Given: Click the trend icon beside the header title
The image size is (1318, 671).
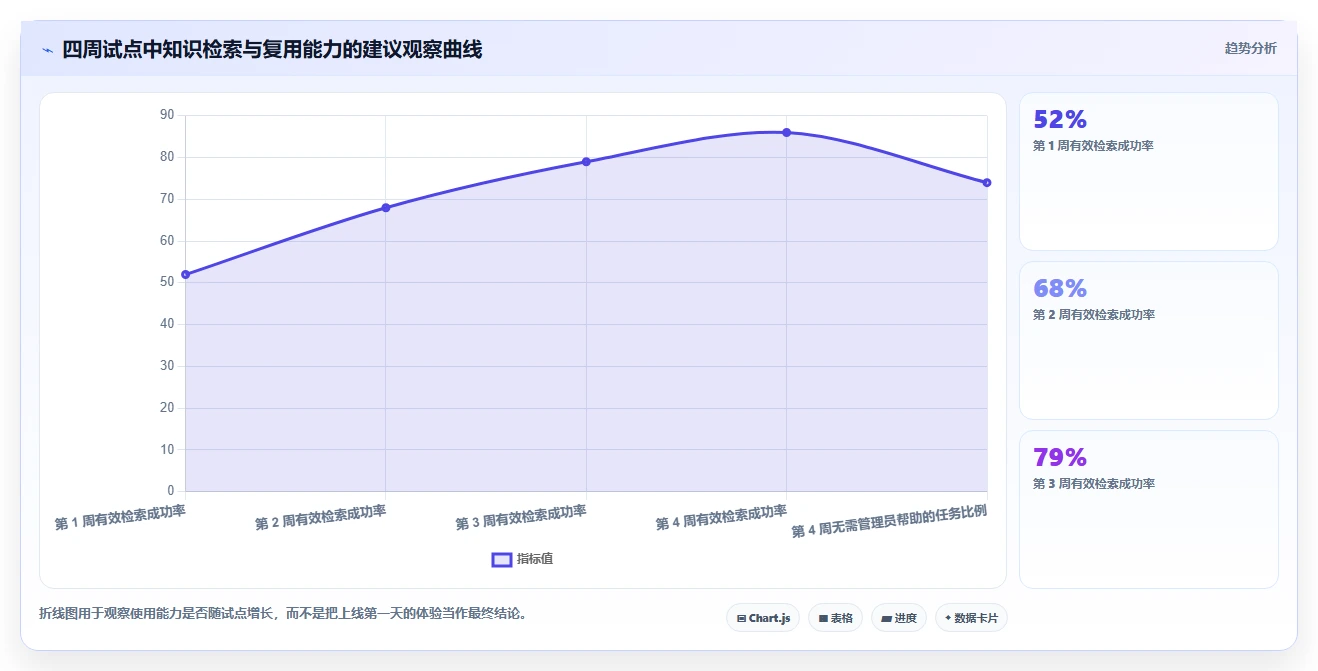Looking at the screenshot, I should [x=47, y=49].
